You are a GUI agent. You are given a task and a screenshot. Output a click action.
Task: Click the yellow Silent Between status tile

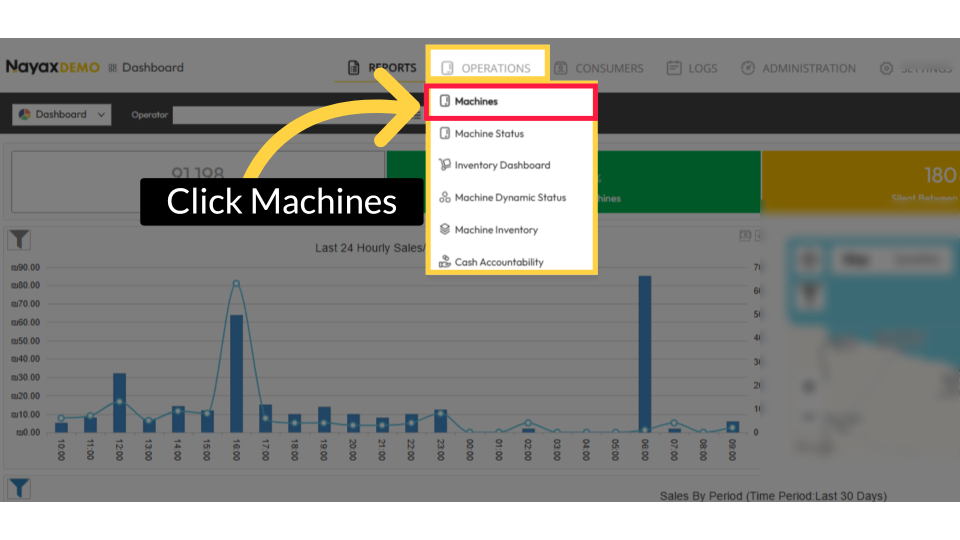click(860, 183)
